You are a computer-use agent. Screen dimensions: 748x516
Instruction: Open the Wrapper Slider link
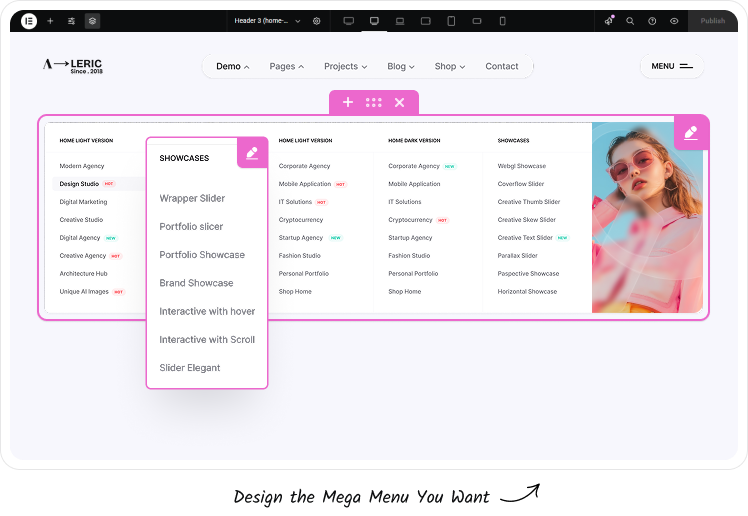pyautogui.click(x=192, y=198)
